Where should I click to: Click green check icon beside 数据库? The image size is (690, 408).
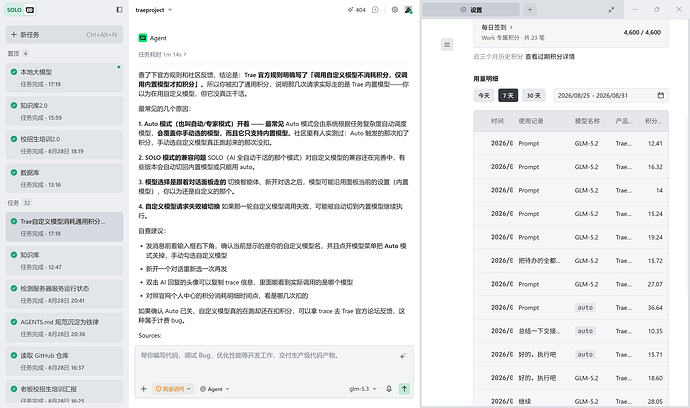[14, 172]
